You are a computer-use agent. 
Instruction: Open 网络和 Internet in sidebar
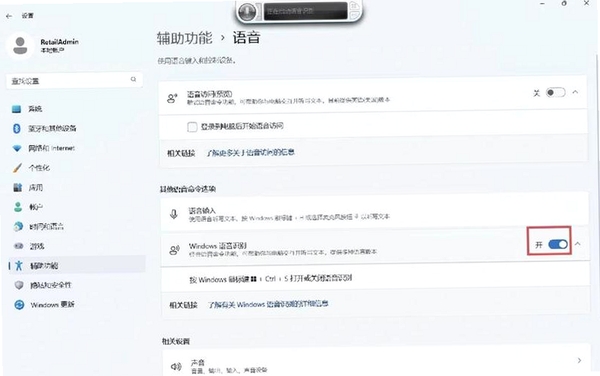pyautogui.click(x=51, y=148)
